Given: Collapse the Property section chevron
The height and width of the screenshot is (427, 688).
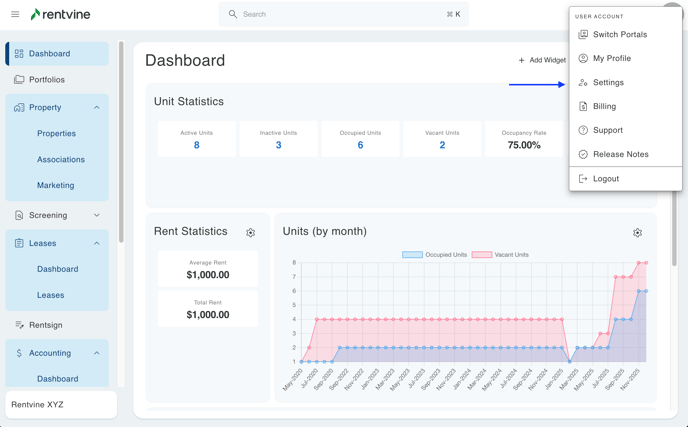Looking at the screenshot, I should pos(97,107).
